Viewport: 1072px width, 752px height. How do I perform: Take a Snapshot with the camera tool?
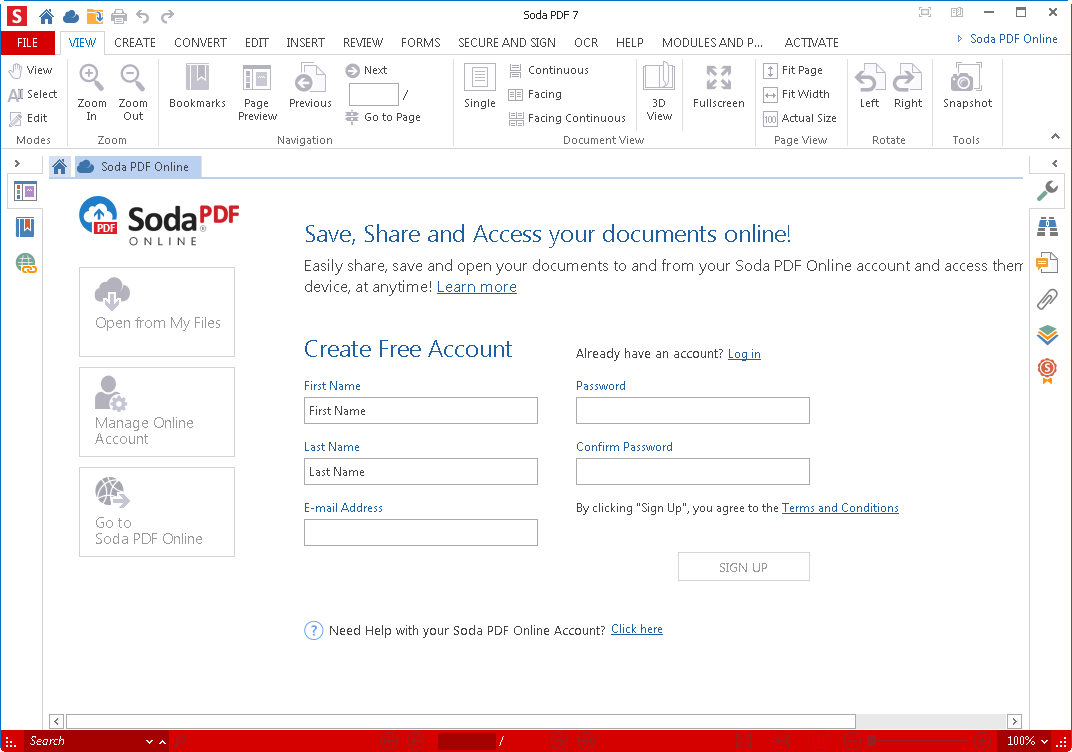[x=967, y=87]
